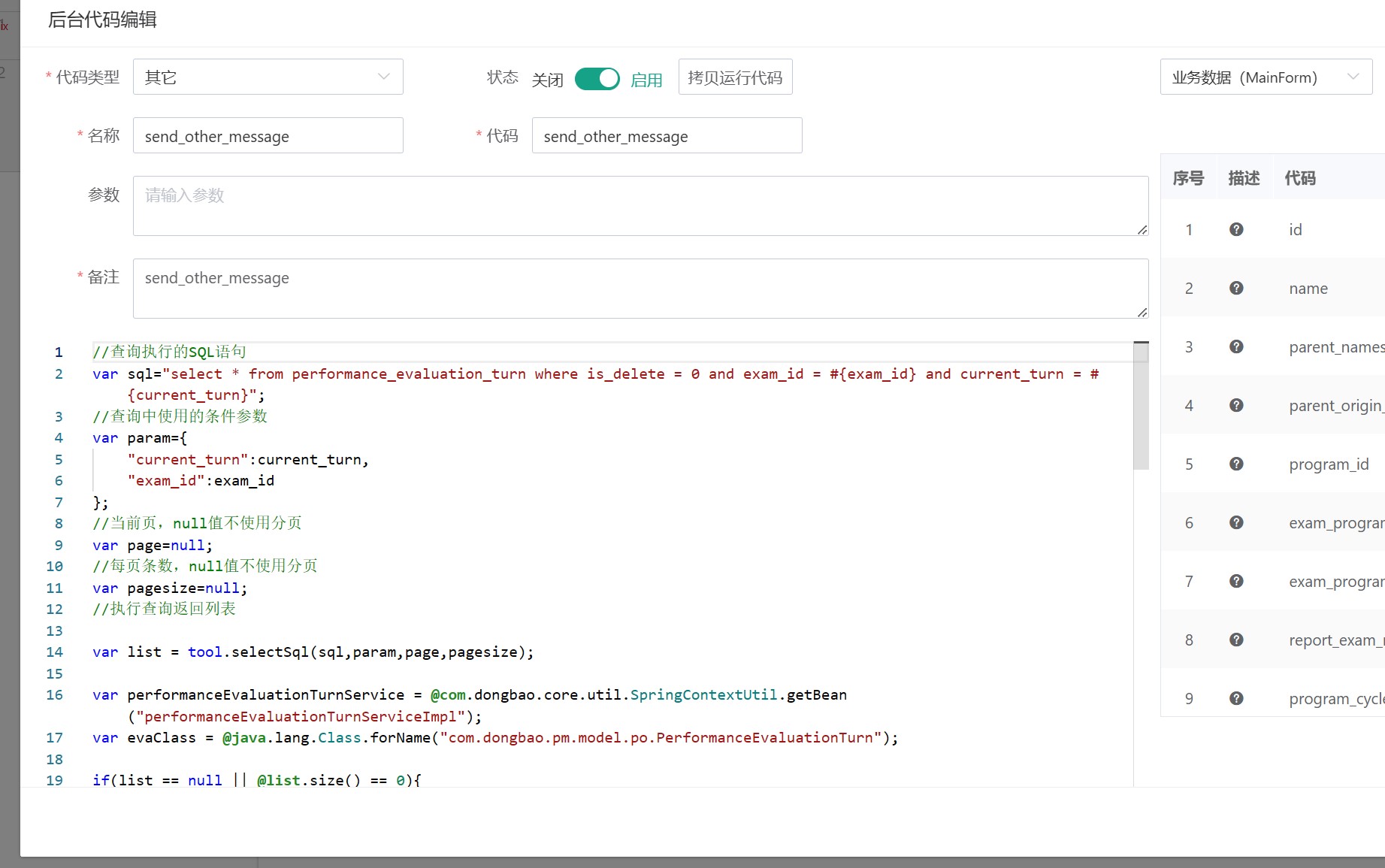Click help icon in row 3 parent_names
This screenshot has width=1385, height=868.
pos(1236,346)
